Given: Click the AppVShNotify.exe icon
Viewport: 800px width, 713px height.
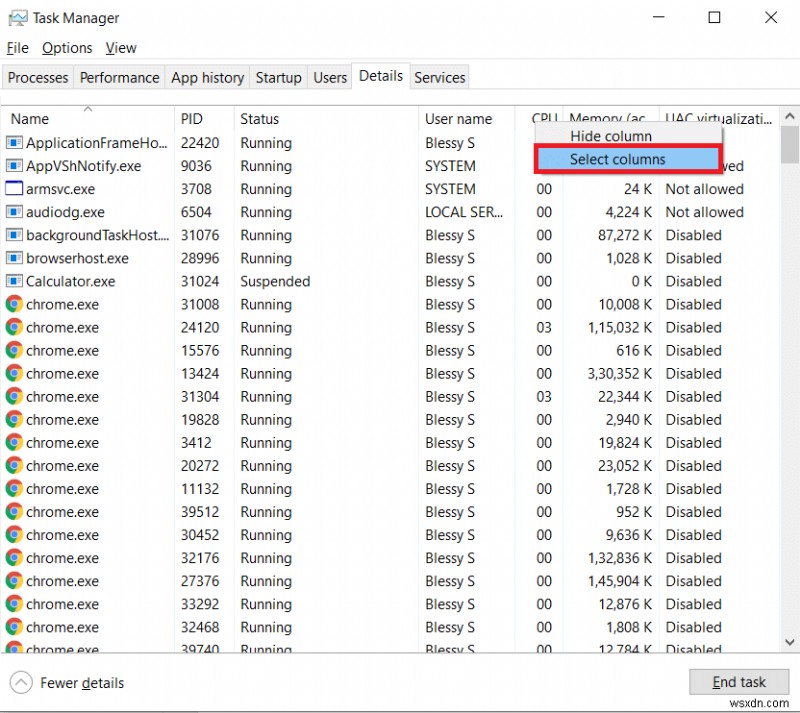Looking at the screenshot, I should pos(13,166).
